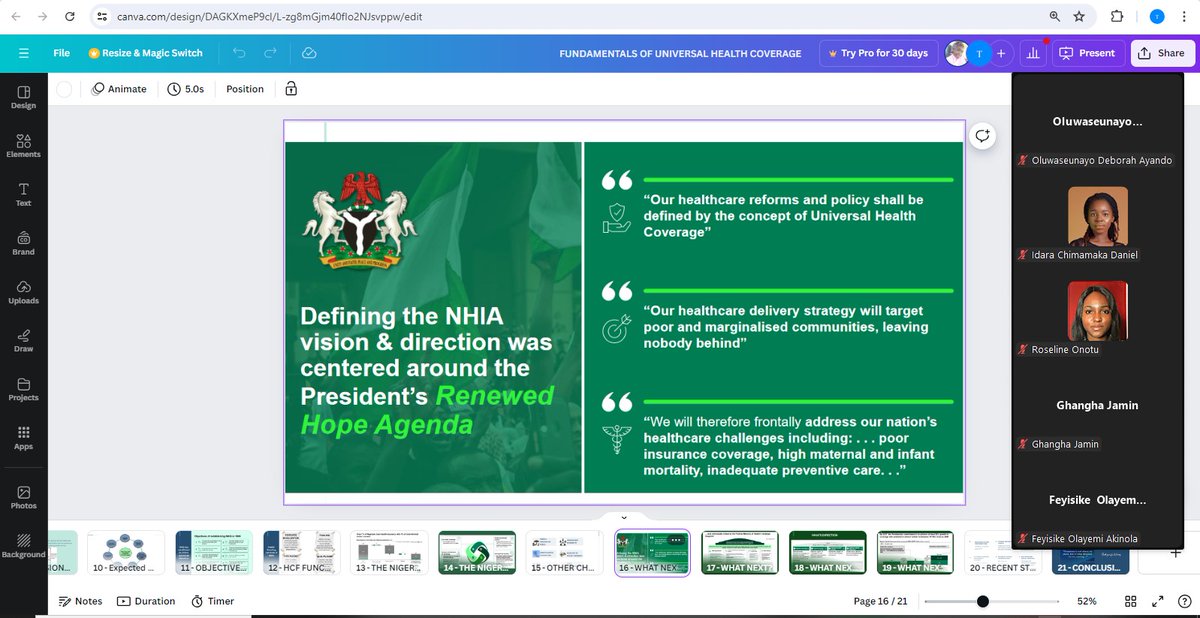Select slide thumbnail 17 - What Next
The height and width of the screenshot is (618, 1200).
[740, 552]
